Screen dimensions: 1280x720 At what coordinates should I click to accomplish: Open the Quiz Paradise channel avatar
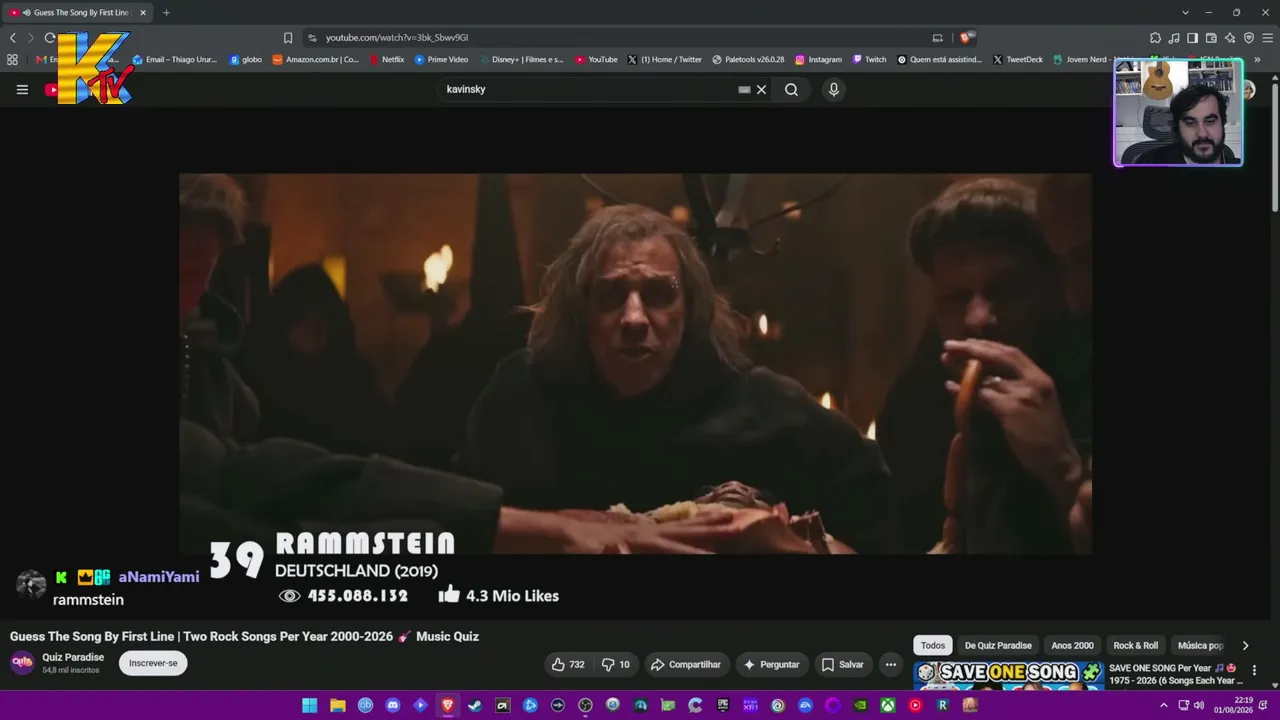[x=22, y=663]
